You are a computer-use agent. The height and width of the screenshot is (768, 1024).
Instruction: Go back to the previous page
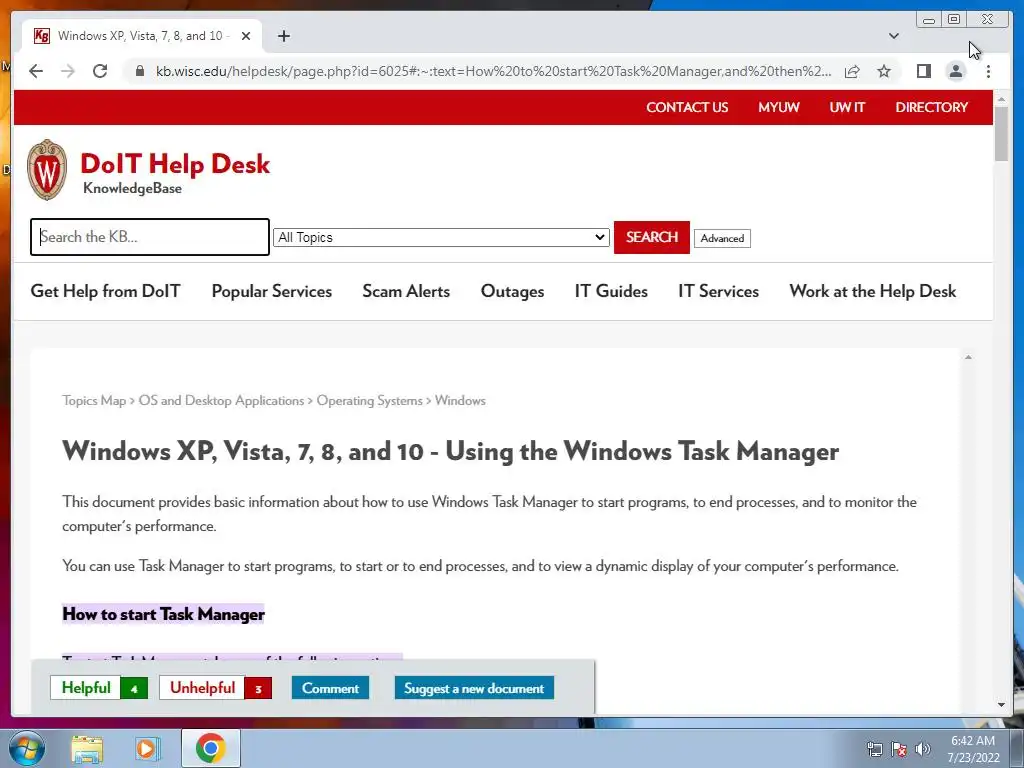click(x=36, y=71)
